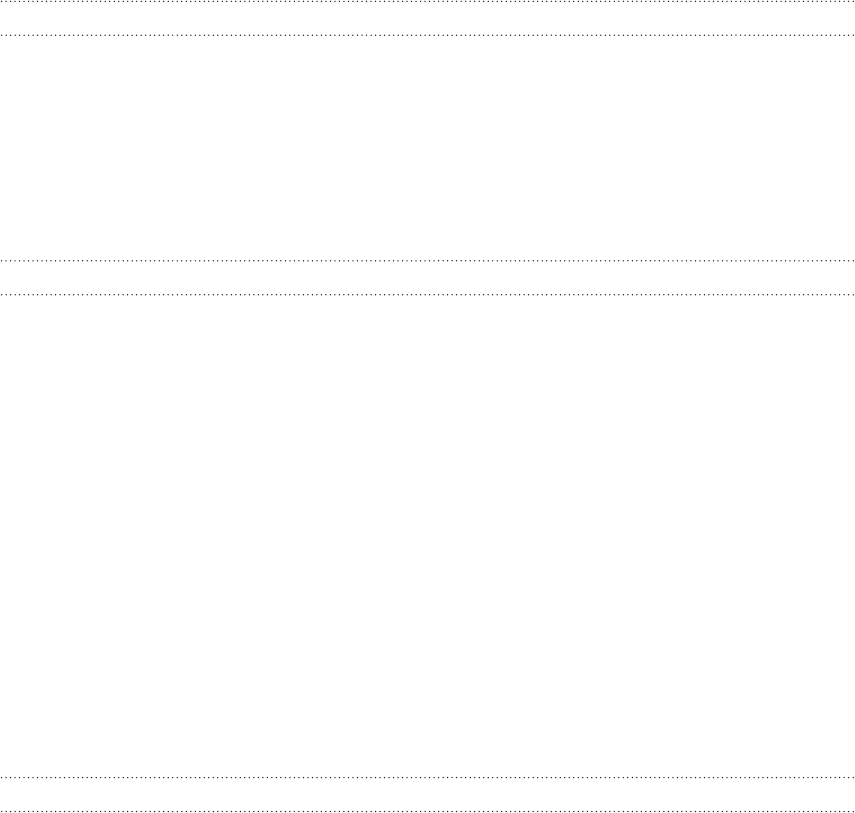The image size is (855, 813).
Task: Click the fourth dotted line from top
Action: (428, 295)
